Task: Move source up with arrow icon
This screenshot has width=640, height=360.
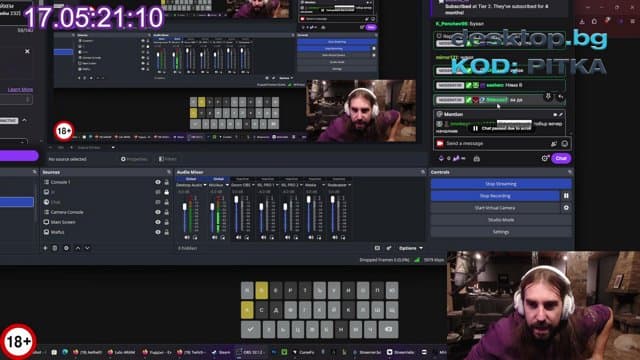Action: tap(78, 248)
